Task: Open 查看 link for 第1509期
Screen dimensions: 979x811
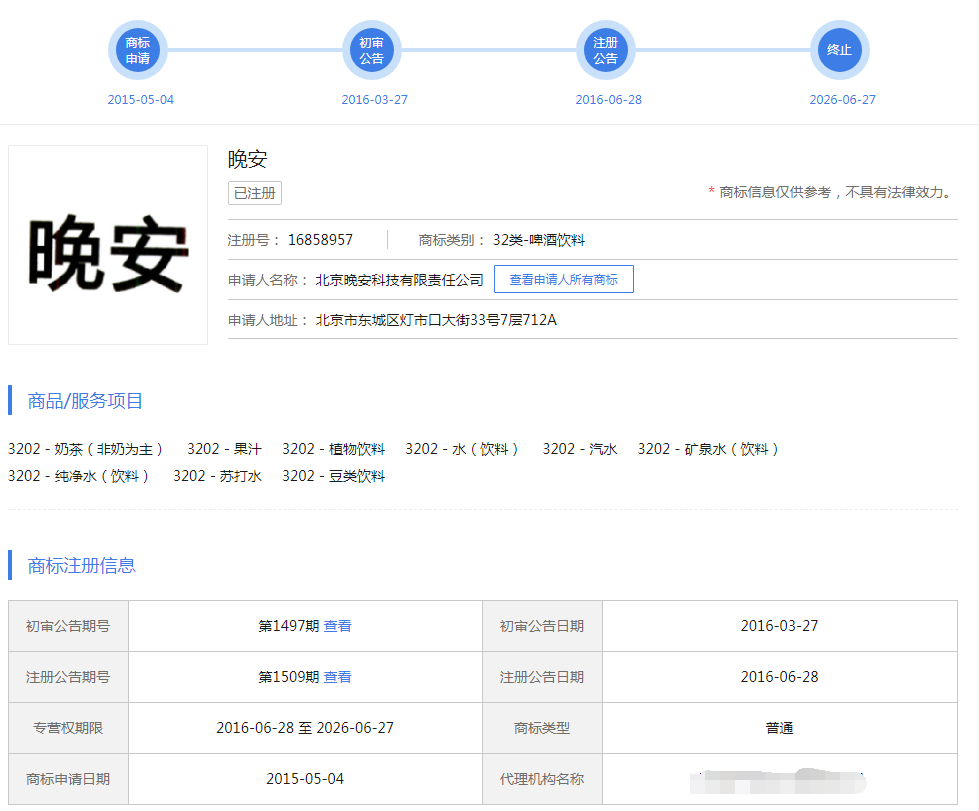Action: [338, 677]
